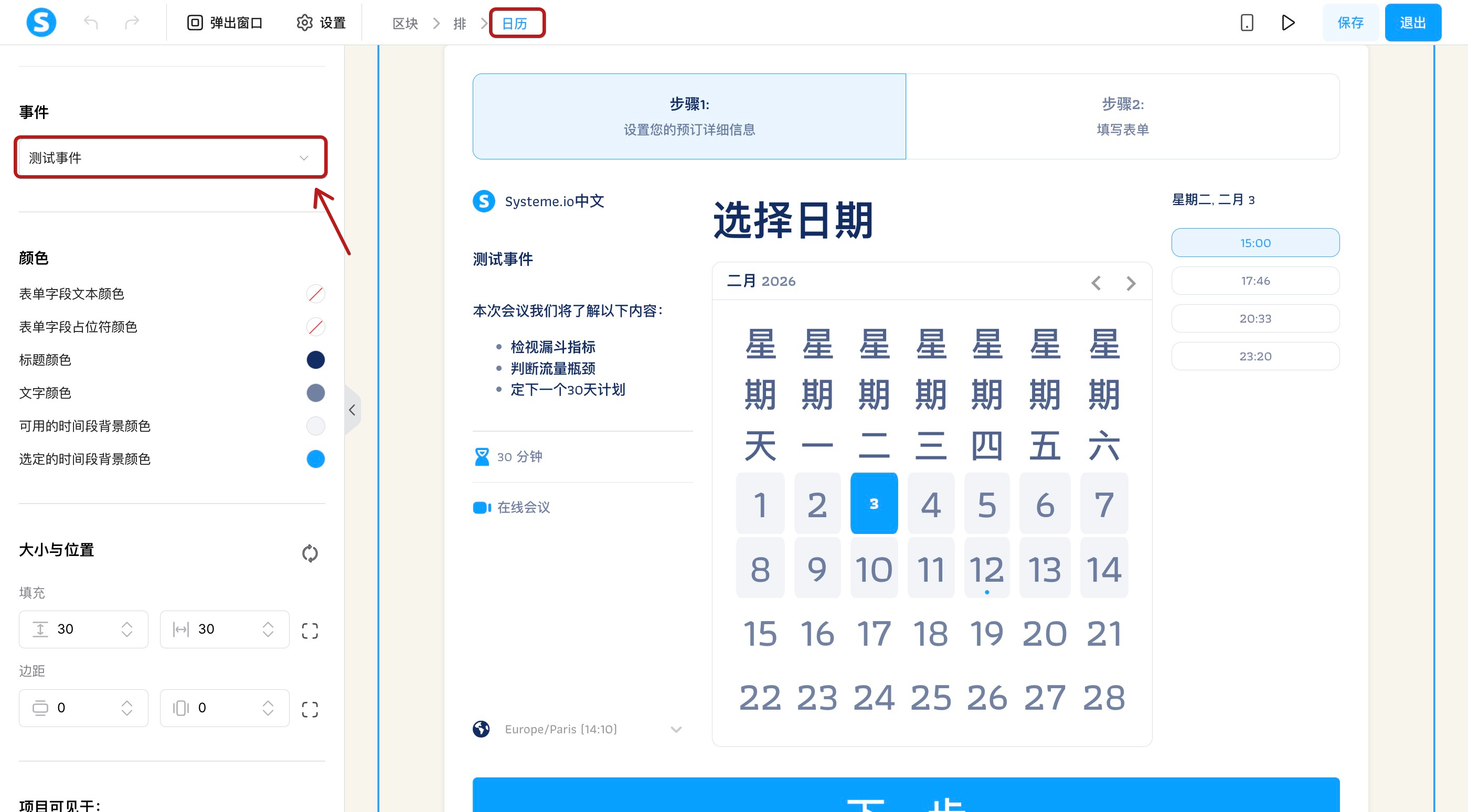Select the 17:46 time slot
Image resolution: width=1468 pixels, height=812 pixels.
click(x=1255, y=281)
